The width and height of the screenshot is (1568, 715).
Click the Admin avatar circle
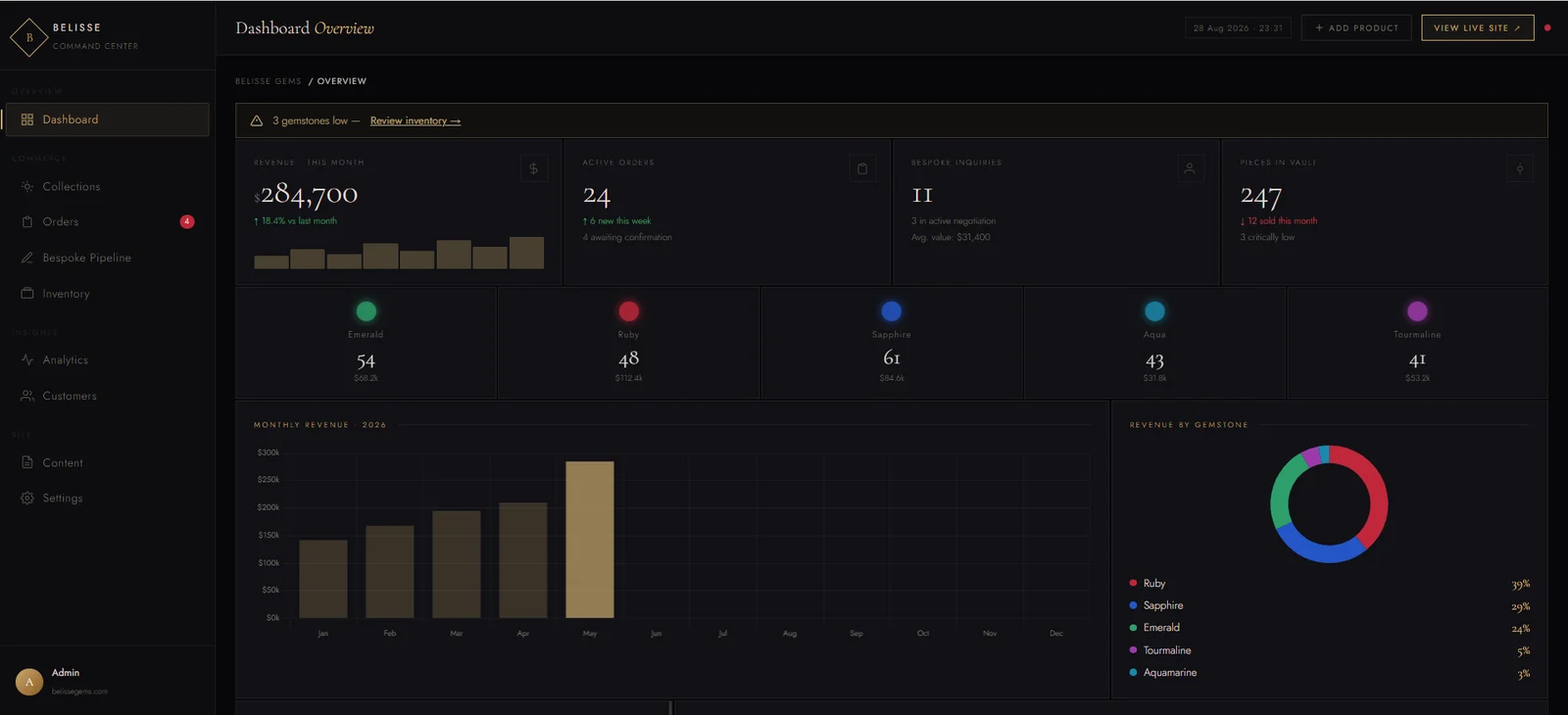pos(29,681)
